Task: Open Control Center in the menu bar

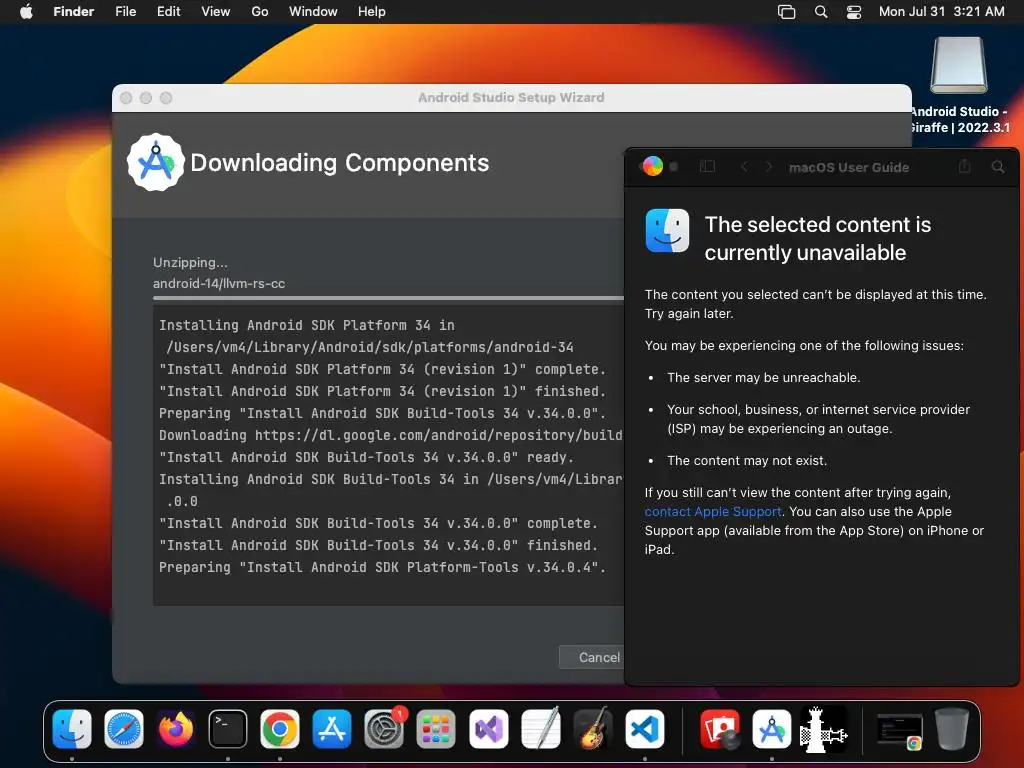Action: pos(854,12)
